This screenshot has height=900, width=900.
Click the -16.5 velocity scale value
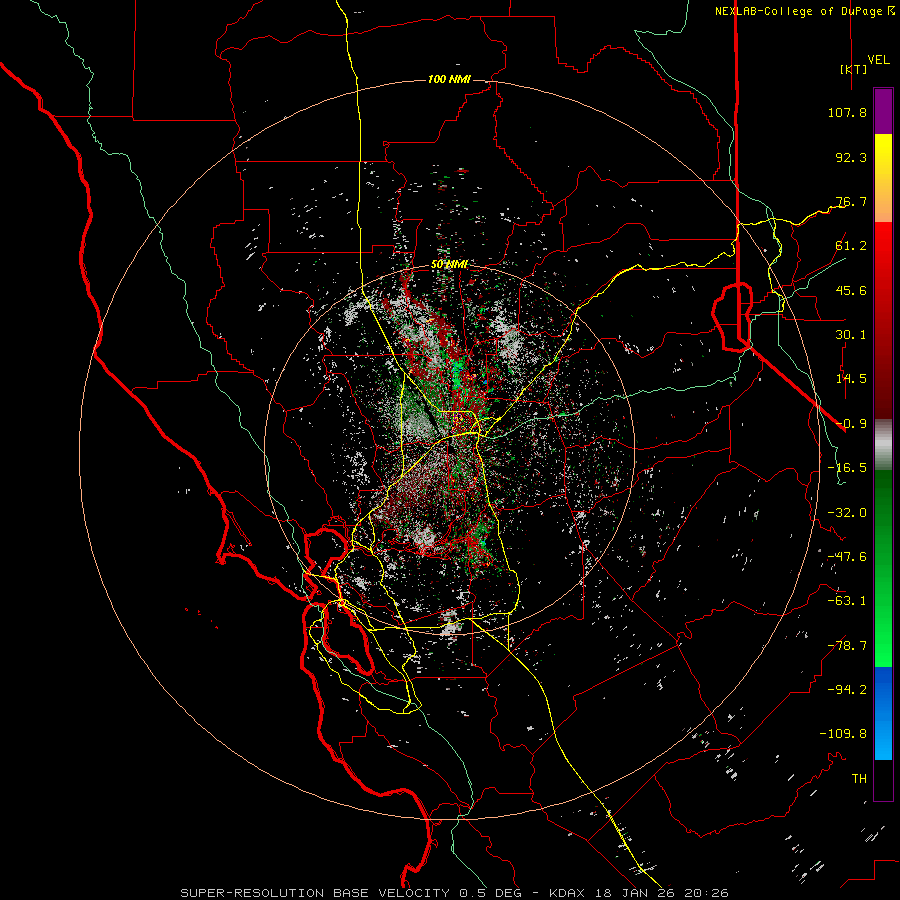pyautogui.click(x=847, y=468)
